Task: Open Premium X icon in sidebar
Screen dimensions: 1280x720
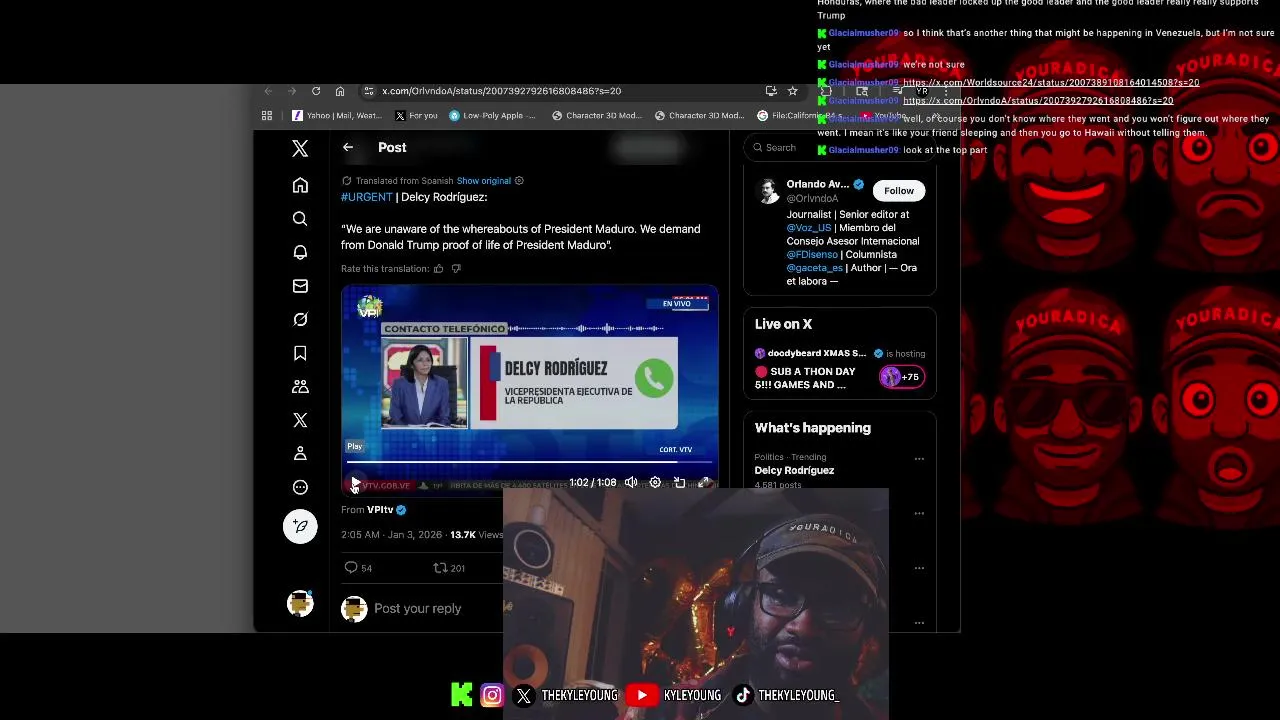Action: (300, 420)
